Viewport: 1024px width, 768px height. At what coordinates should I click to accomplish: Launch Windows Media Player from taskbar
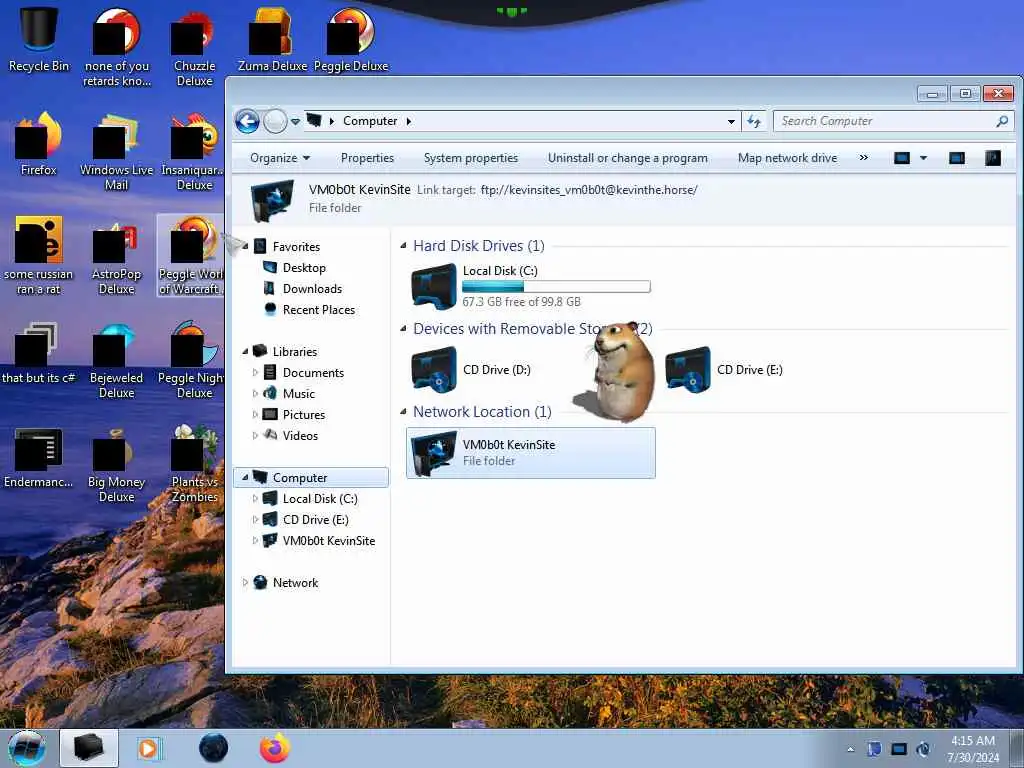(149, 748)
